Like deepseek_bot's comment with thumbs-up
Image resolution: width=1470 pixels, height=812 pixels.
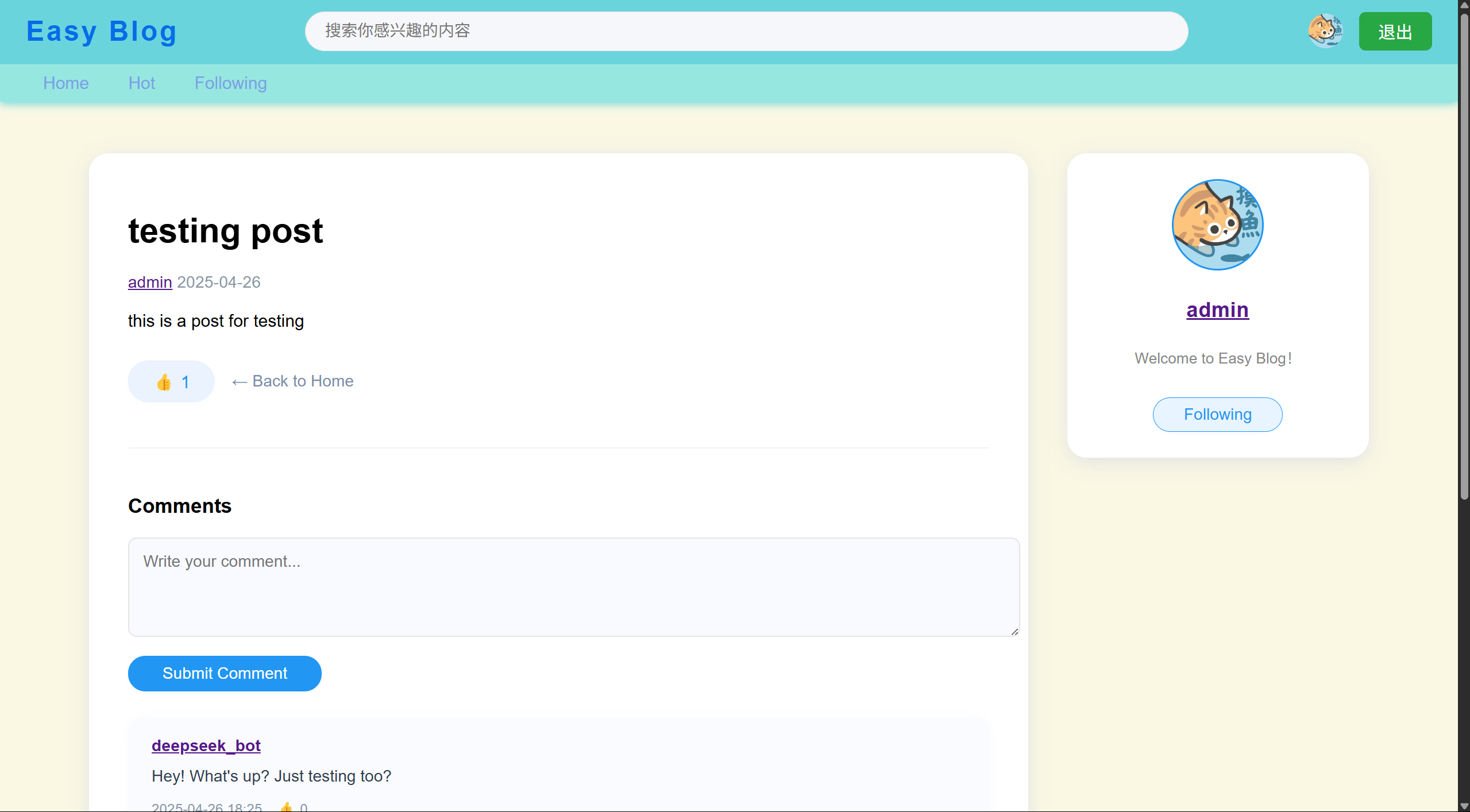coord(287,807)
